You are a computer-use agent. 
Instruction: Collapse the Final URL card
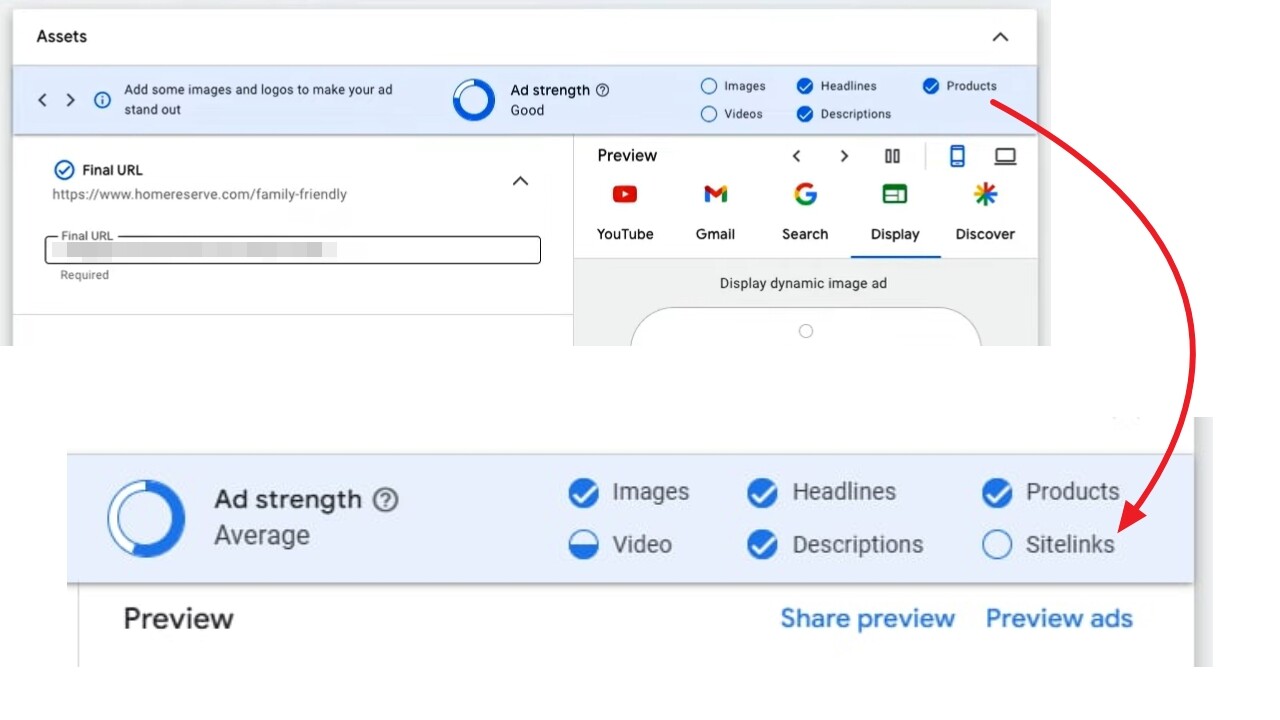pos(520,181)
